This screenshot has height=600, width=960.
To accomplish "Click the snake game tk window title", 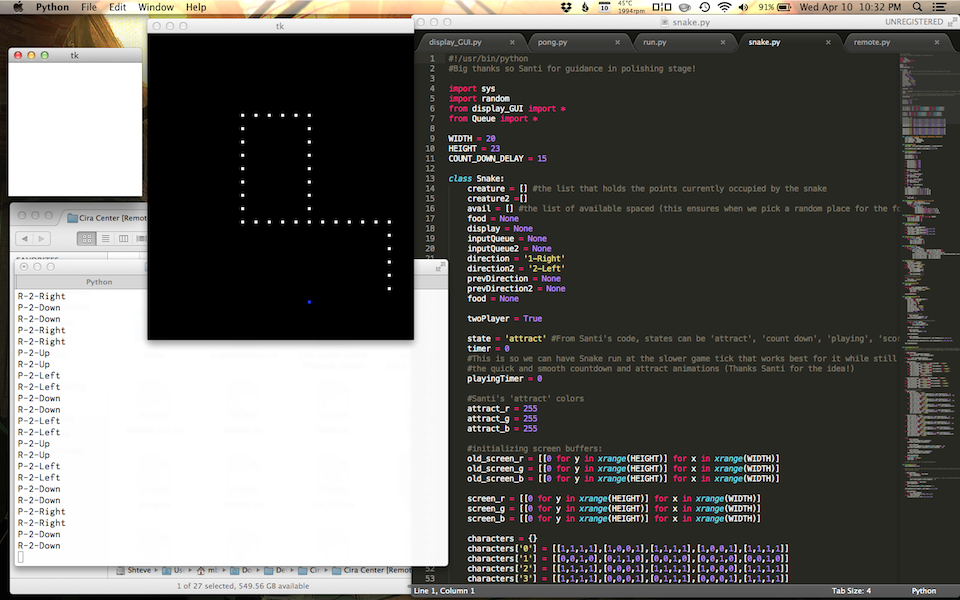I will (280, 26).
